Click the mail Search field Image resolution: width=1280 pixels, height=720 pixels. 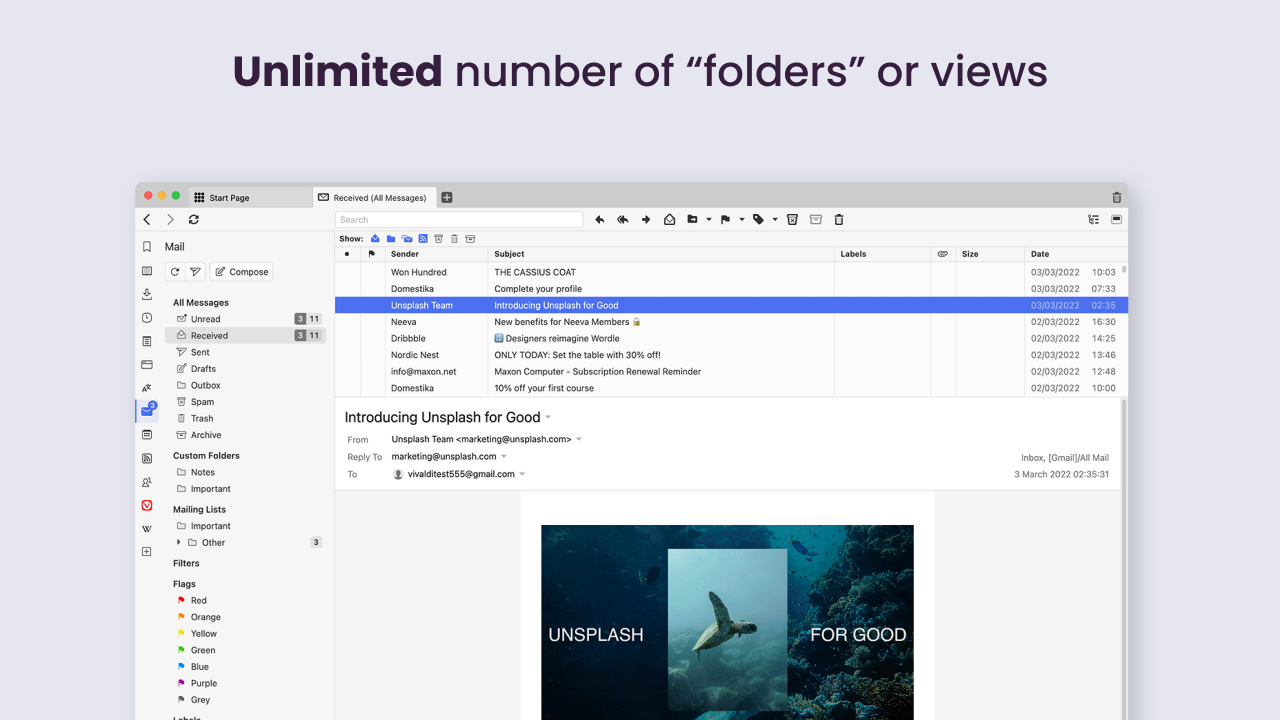459,219
